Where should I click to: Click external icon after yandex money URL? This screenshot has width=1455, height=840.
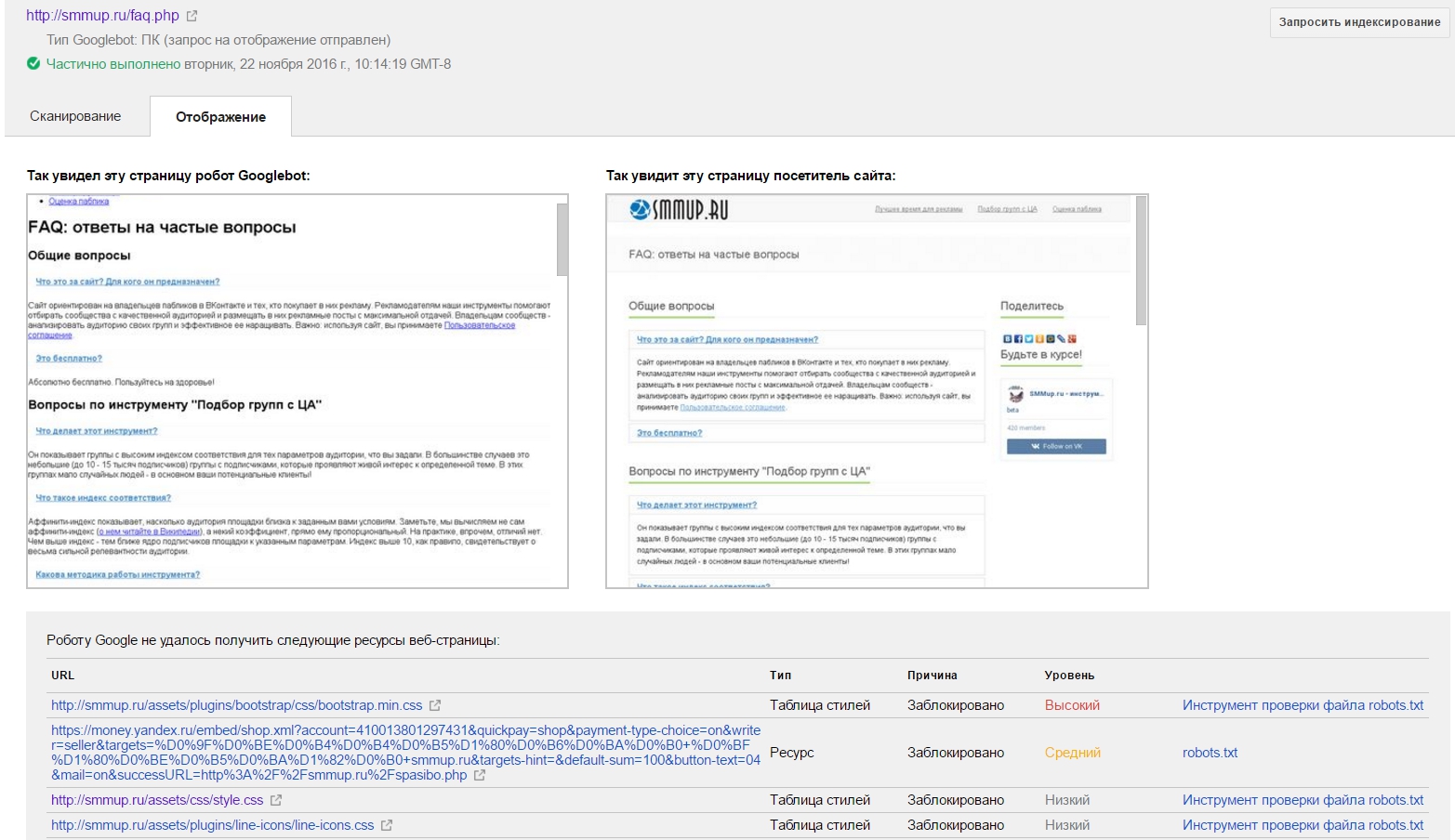[x=480, y=775]
